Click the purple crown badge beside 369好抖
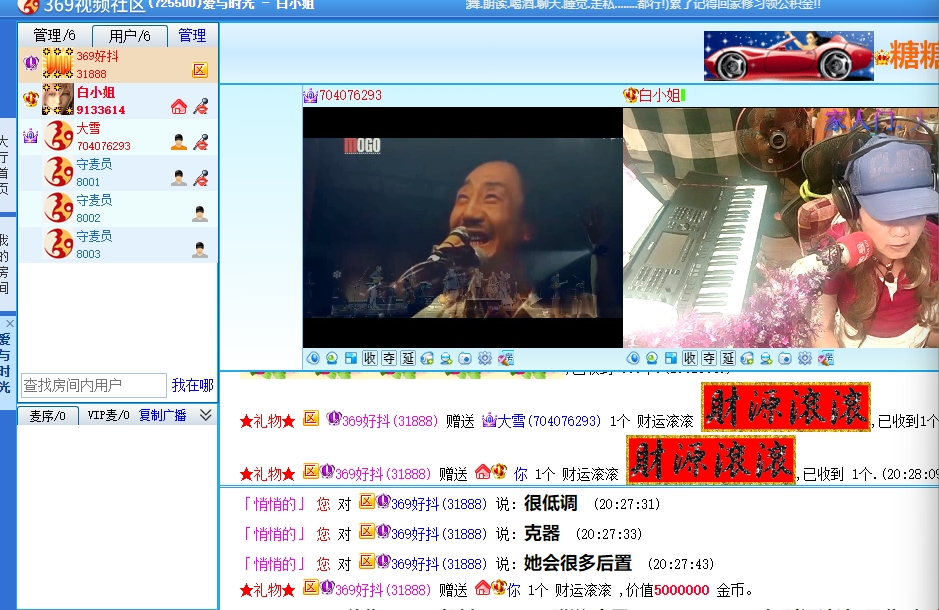939x610 pixels. pos(31,62)
